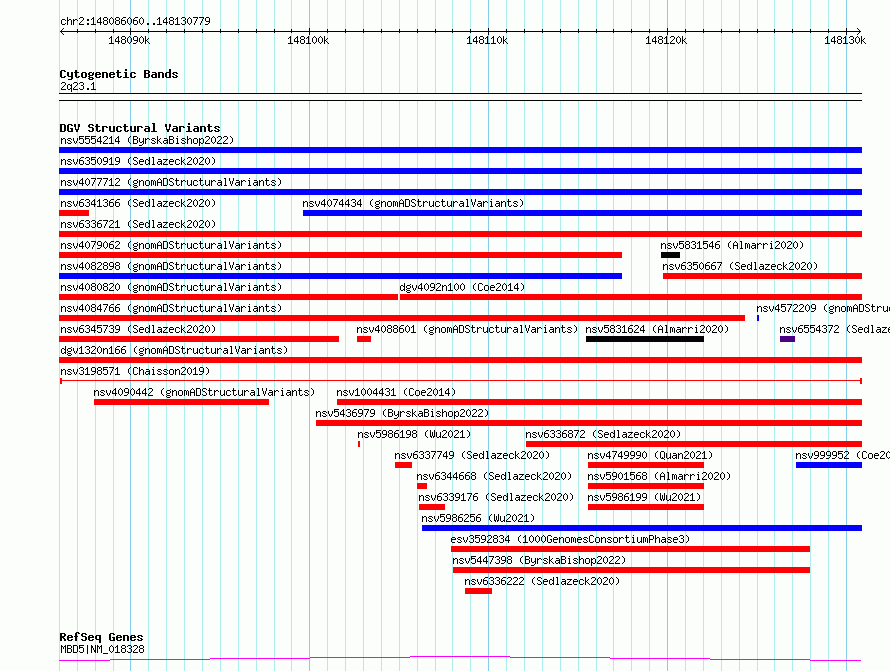This screenshot has height=671, width=890.
Task: Click the nsv4080820 gnomAD variant label
Action: [x=171, y=287]
